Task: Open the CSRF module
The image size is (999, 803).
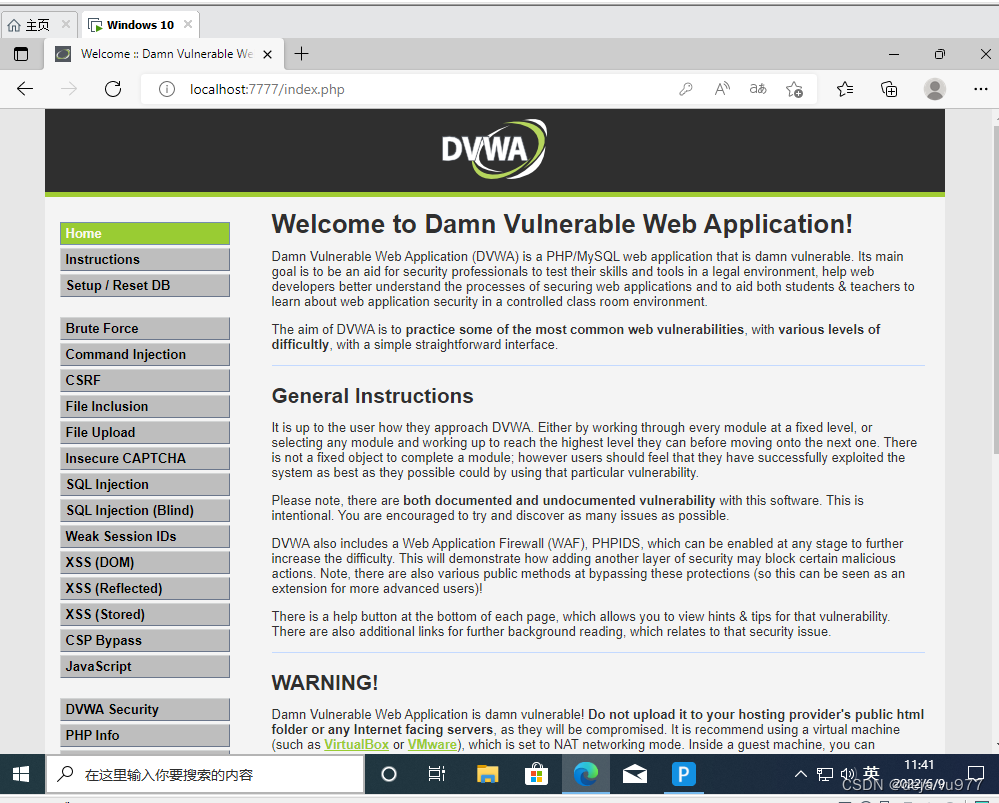Action: 145,380
